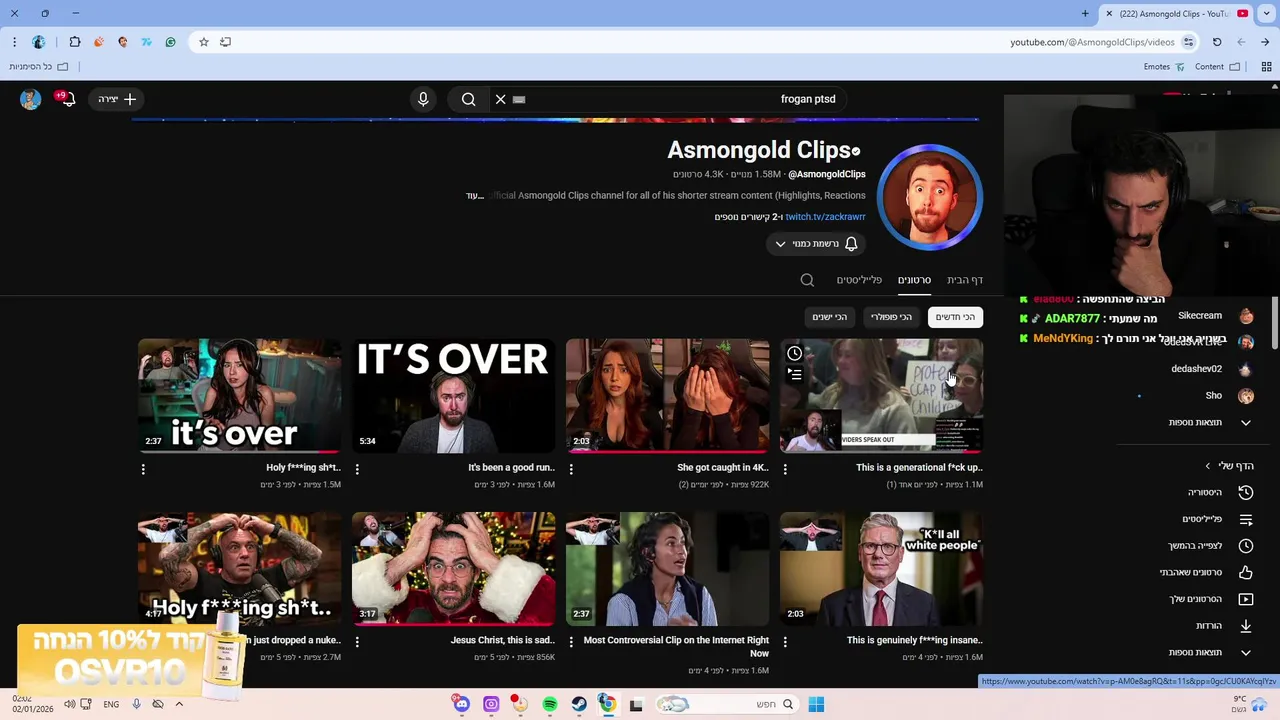The height and width of the screenshot is (720, 1280).
Task: Select the Oldest (הכי ישנים) filter chip
Action: click(x=829, y=317)
